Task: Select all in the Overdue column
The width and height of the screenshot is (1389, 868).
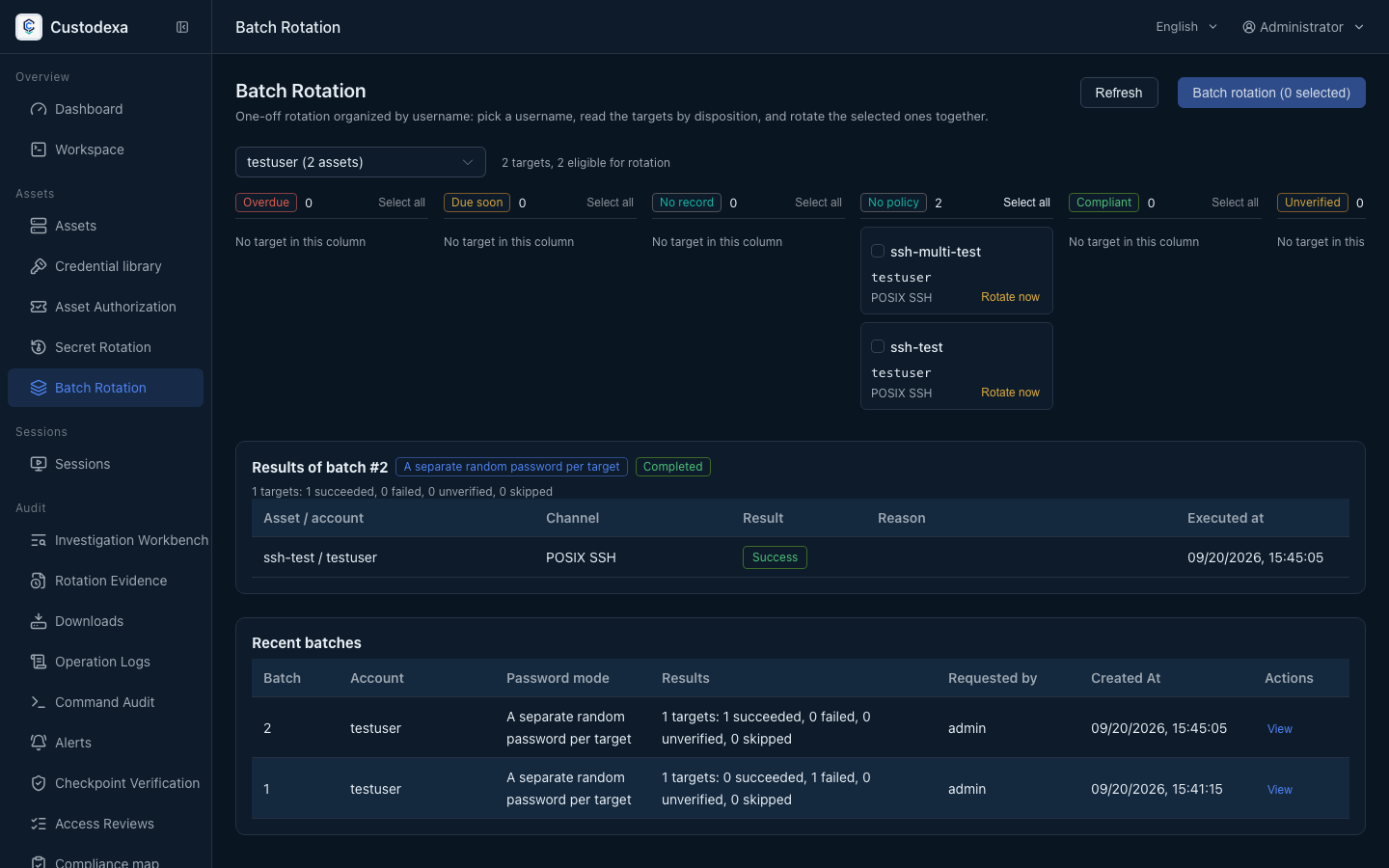Action: (401, 203)
